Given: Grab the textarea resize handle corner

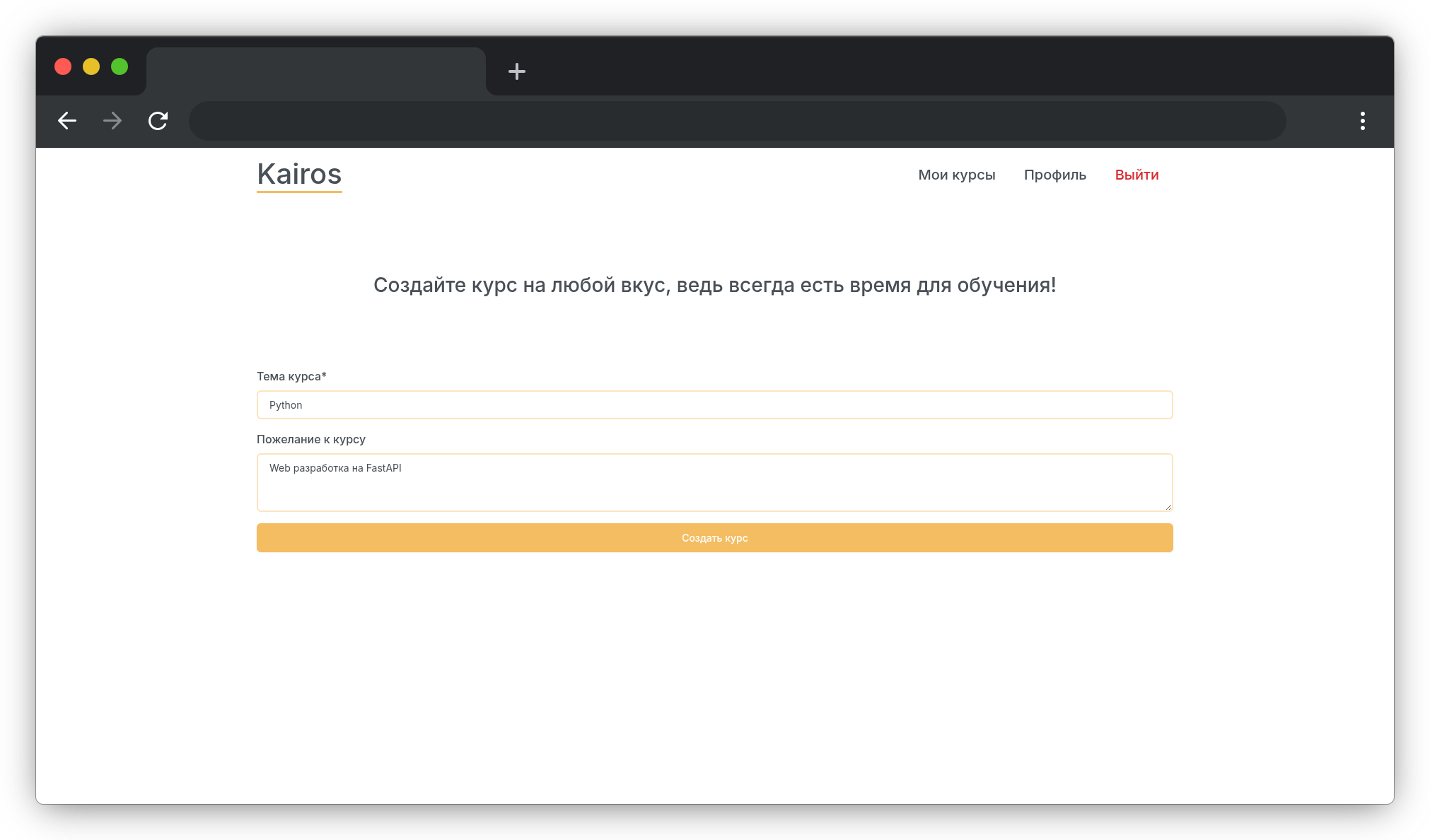Looking at the screenshot, I should pos(1168,506).
